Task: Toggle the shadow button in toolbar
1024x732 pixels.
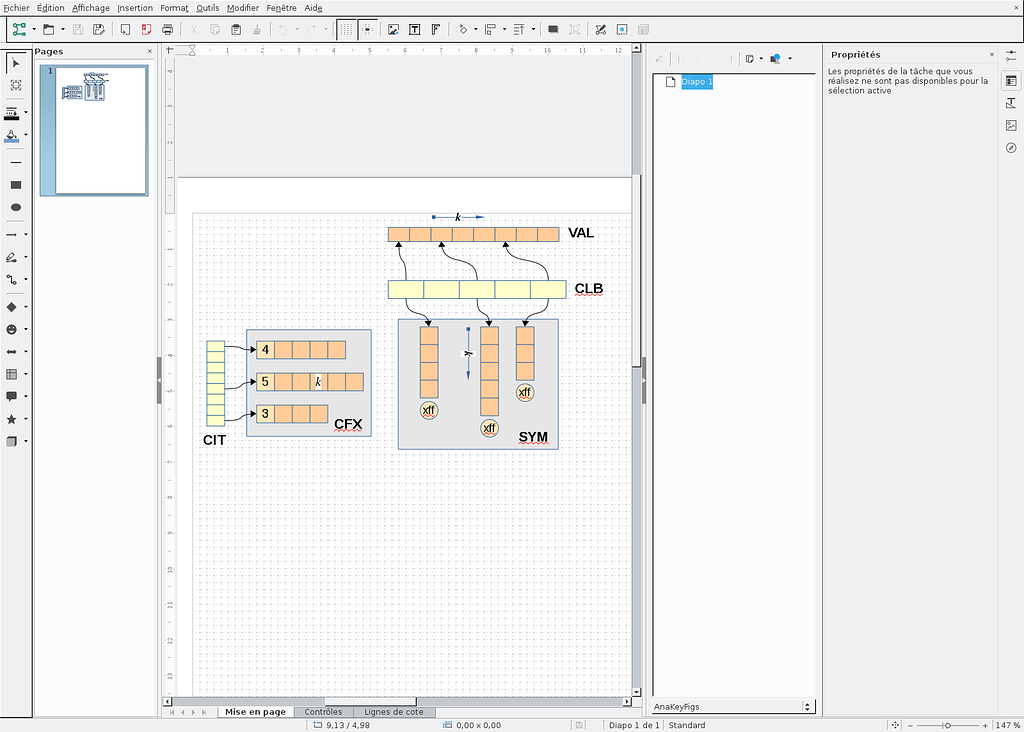Action: (x=553, y=29)
